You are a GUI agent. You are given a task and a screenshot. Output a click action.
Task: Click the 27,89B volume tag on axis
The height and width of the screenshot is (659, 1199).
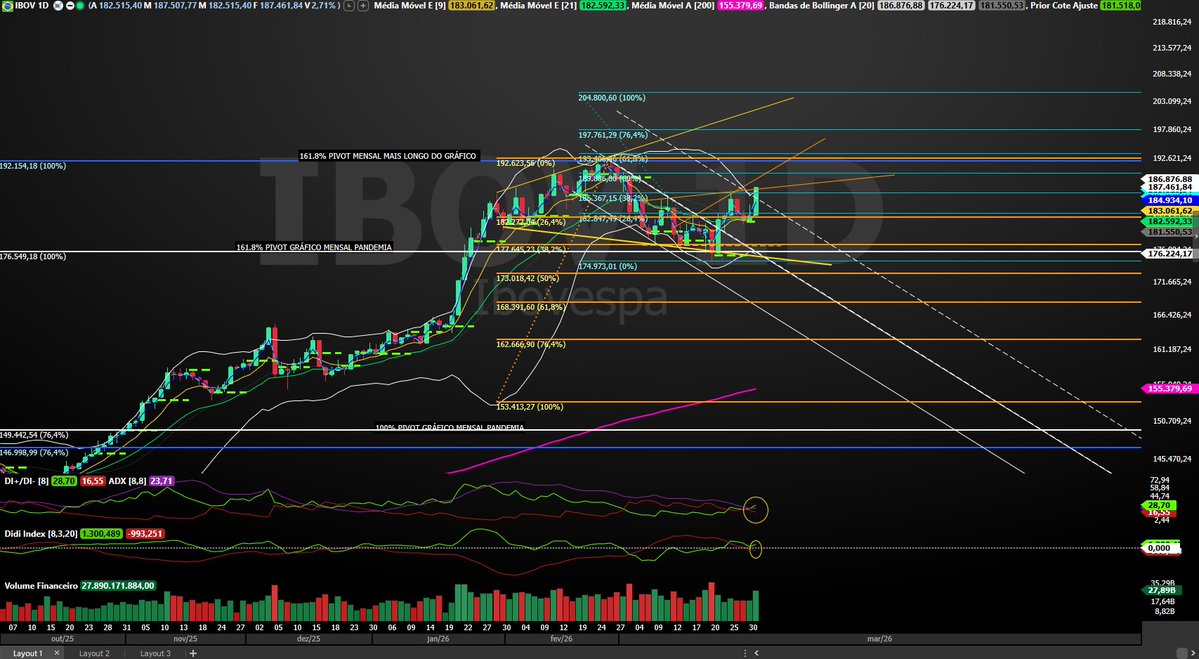1162,590
